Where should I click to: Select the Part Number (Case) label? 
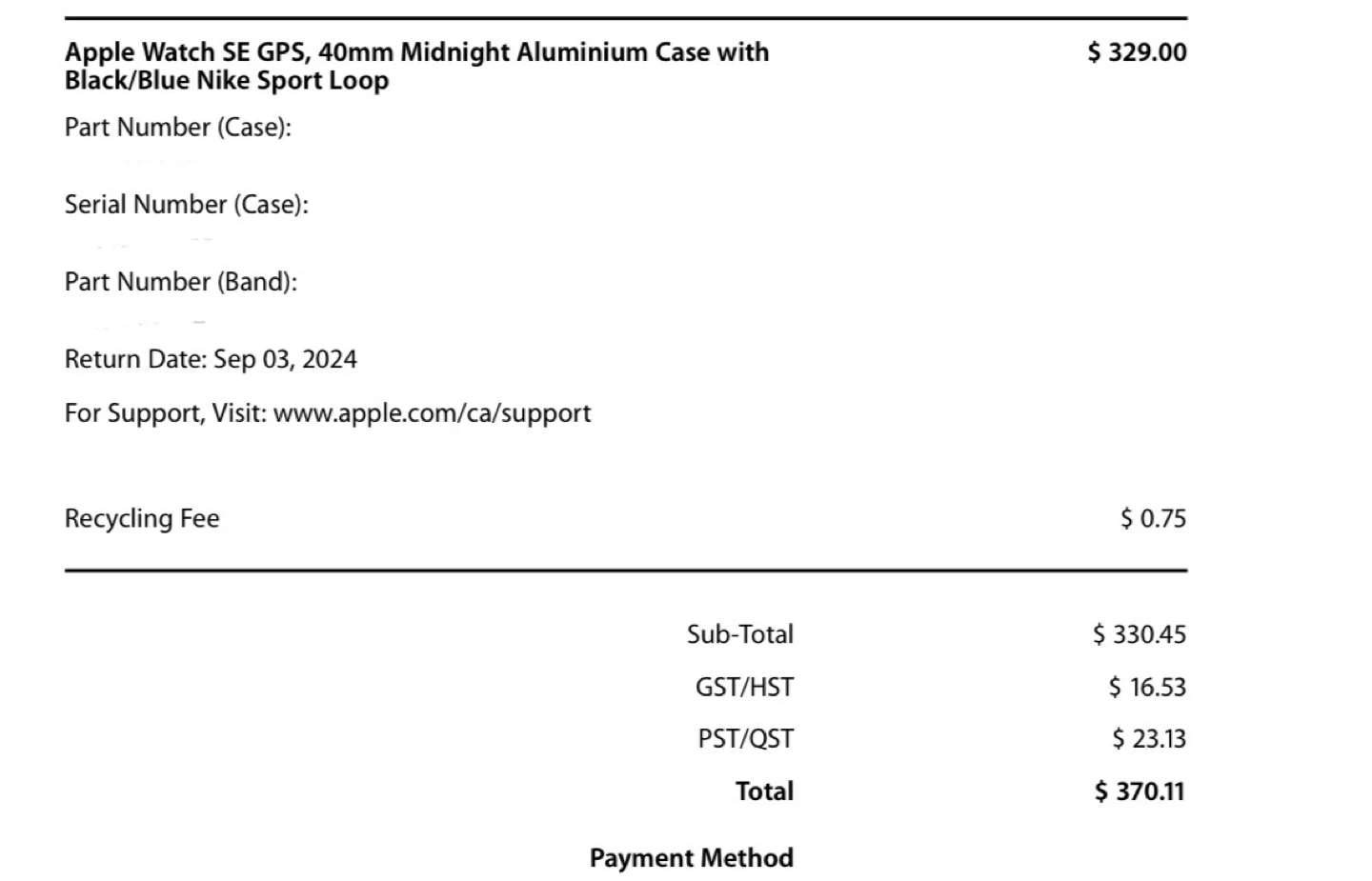coord(178,128)
